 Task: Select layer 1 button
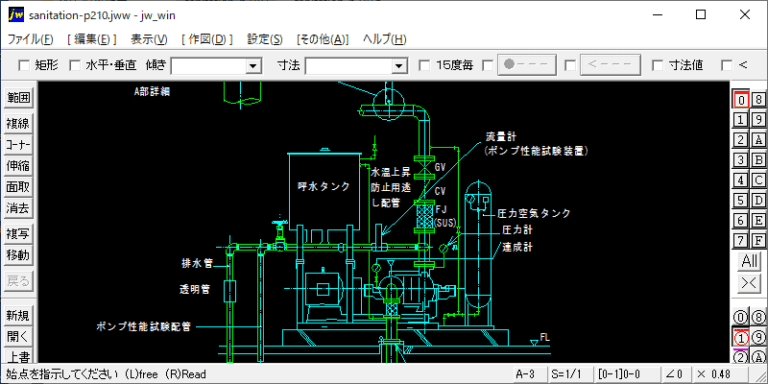(x=741, y=120)
